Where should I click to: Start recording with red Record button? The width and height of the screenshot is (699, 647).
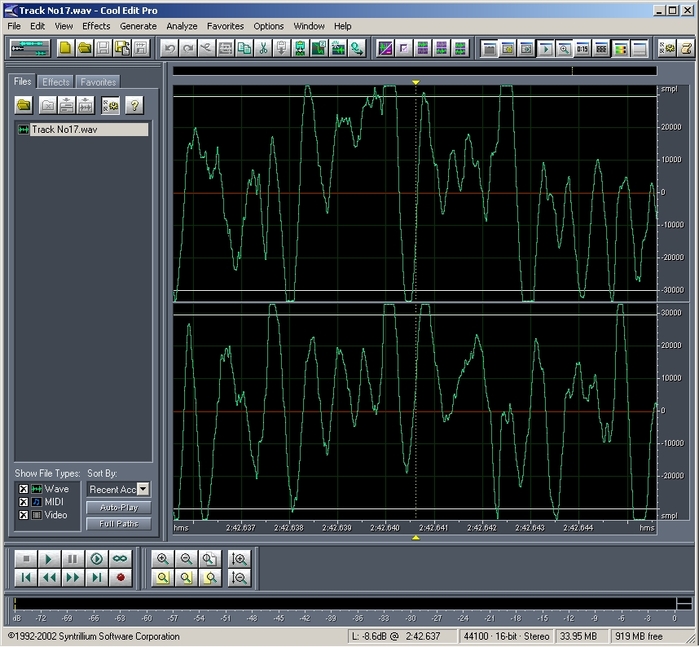click(x=120, y=578)
